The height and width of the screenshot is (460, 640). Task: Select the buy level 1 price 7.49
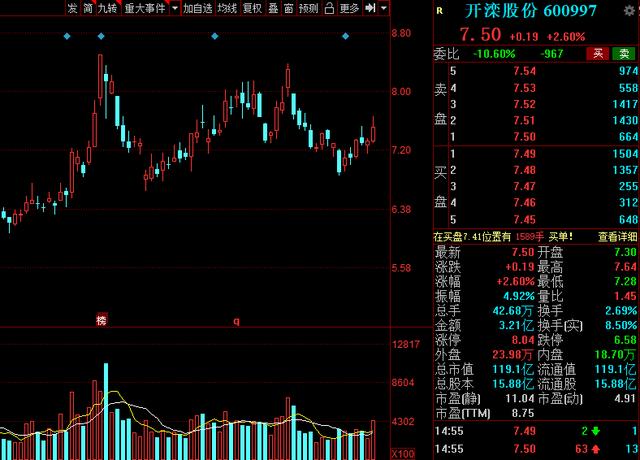click(524, 154)
